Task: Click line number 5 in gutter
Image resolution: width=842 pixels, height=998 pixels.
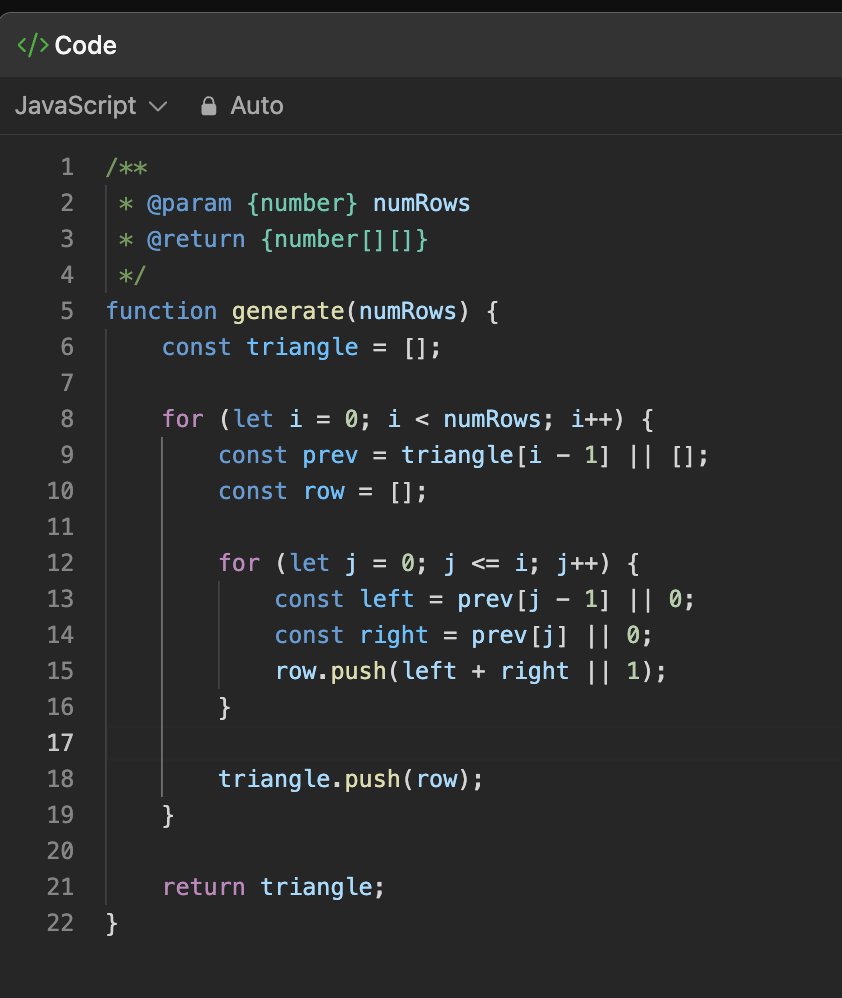Action: click(x=67, y=311)
